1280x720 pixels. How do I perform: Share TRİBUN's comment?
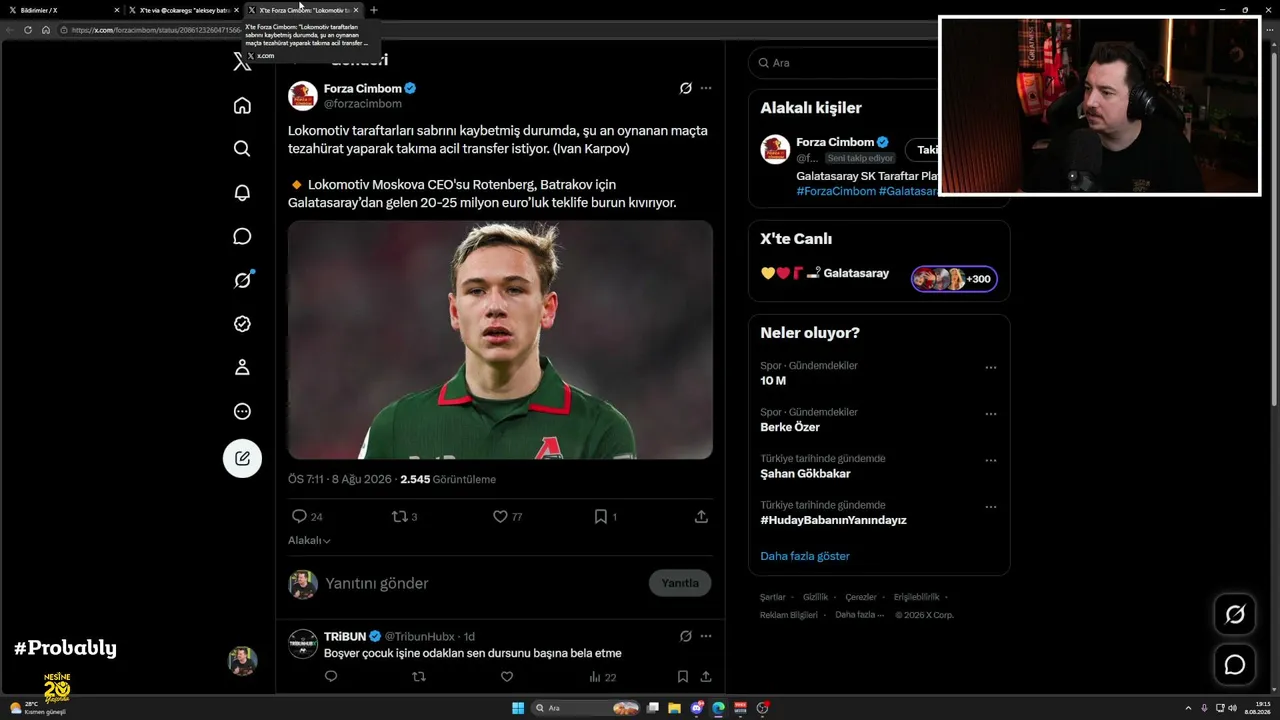[x=706, y=677]
